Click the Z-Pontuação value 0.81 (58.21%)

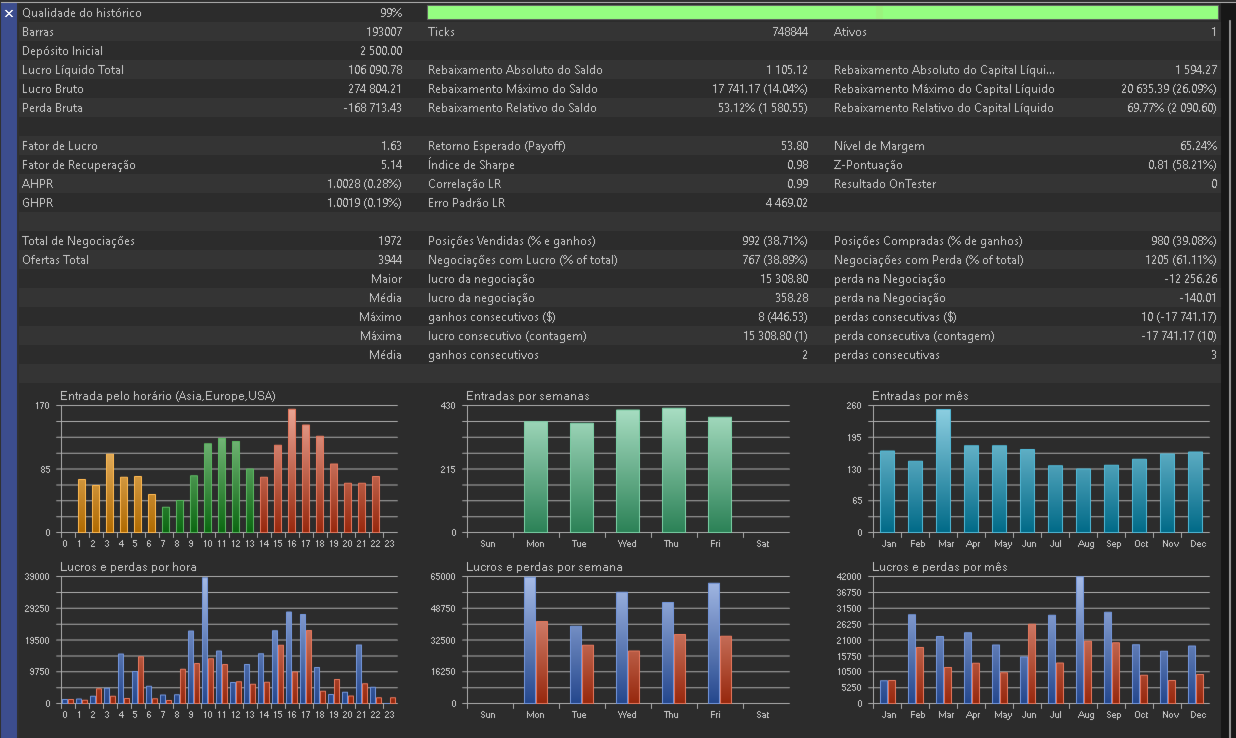[1182, 165]
